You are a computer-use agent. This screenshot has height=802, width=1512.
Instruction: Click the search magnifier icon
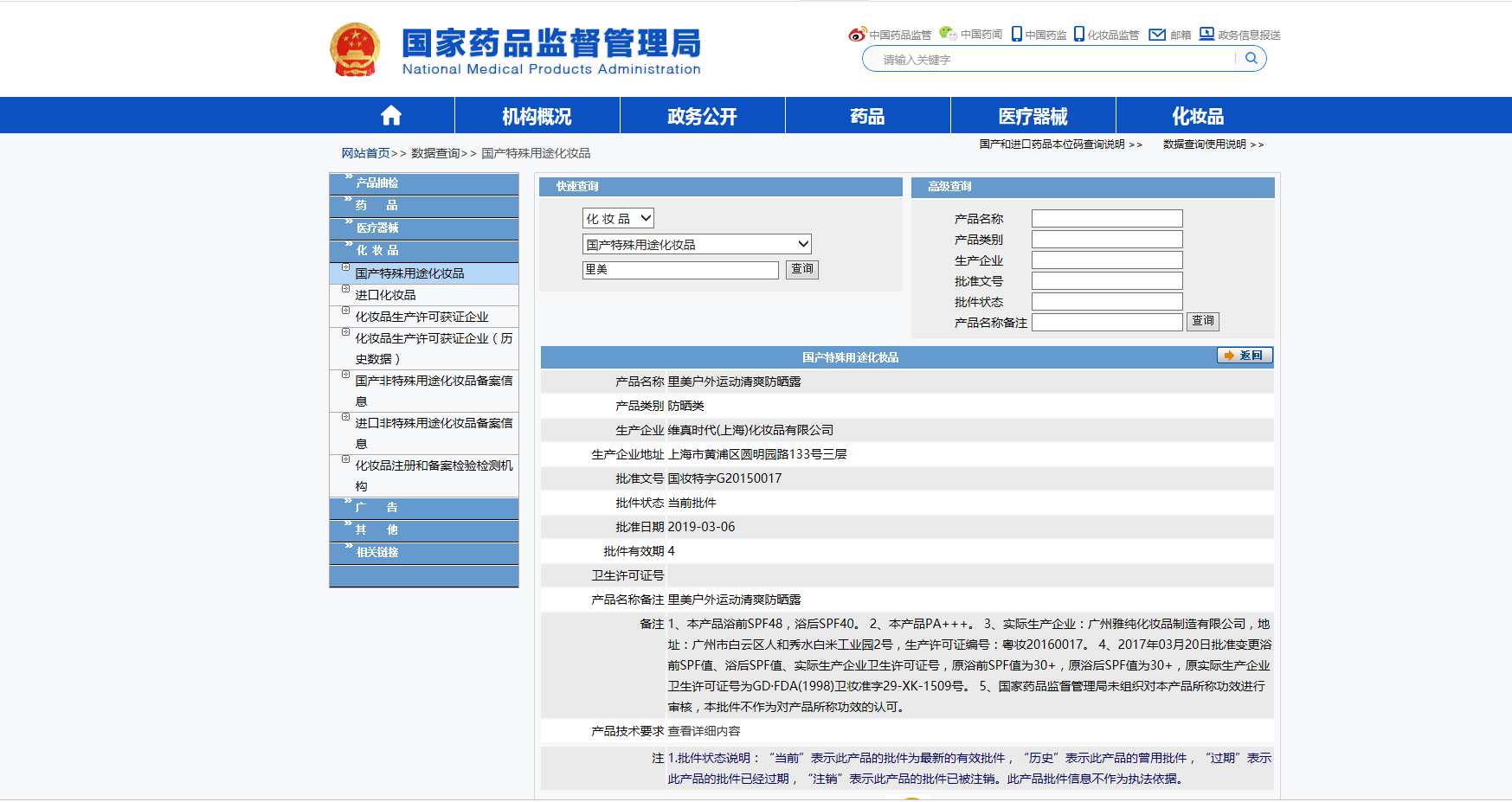(x=1251, y=59)
